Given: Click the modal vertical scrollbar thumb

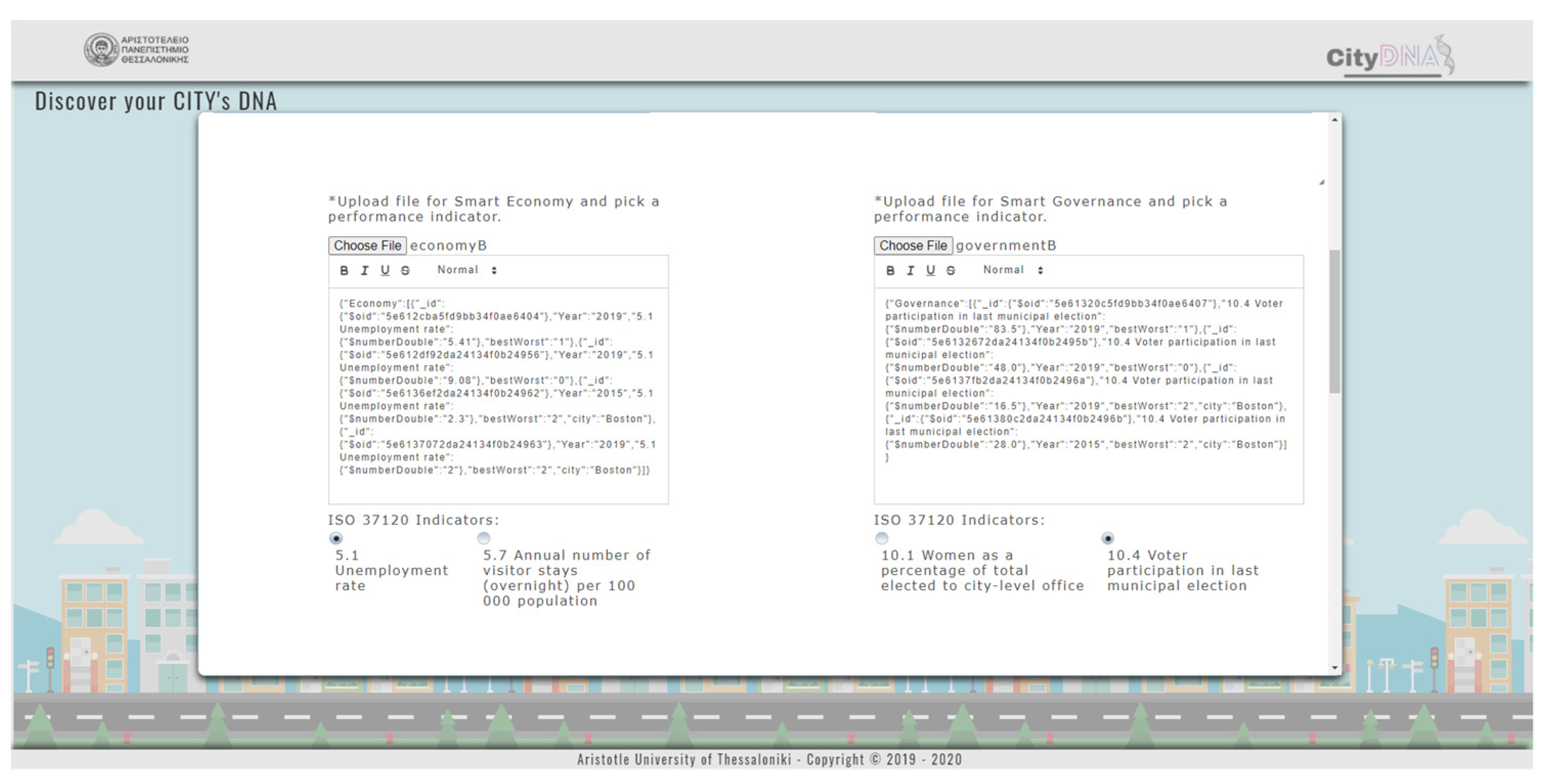Looking at the screenshot, I should click(1335, 321).
